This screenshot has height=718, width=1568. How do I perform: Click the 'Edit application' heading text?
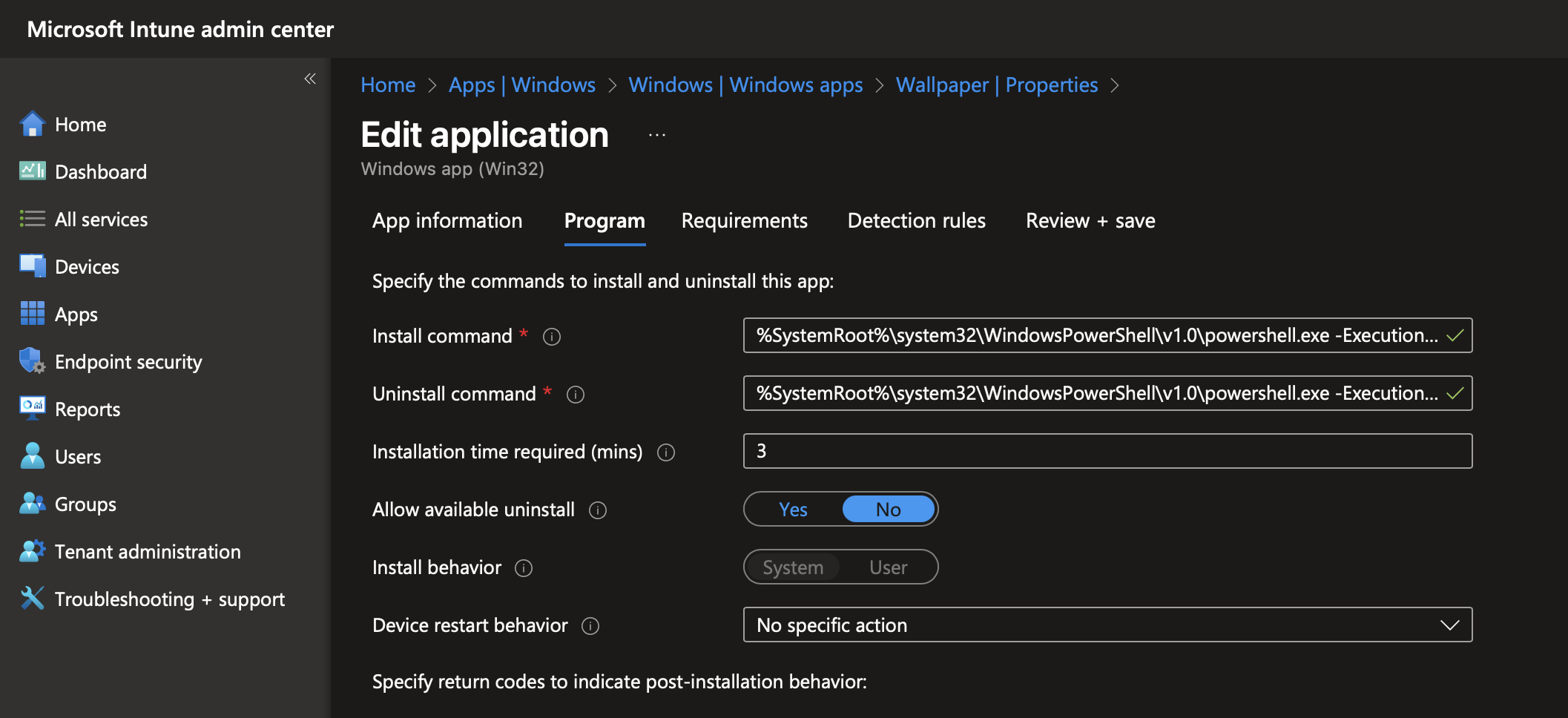(x=484, y=135)
